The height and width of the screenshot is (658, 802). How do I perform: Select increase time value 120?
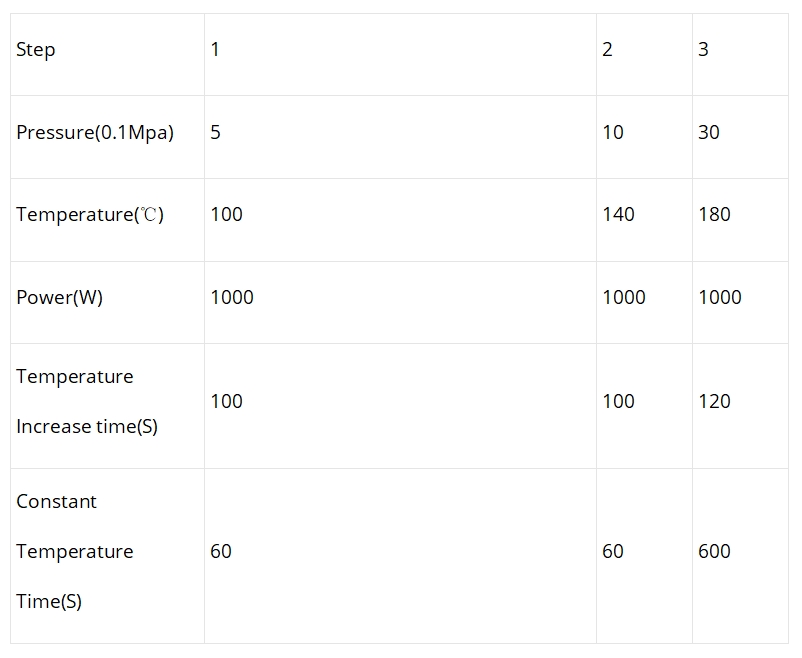click(x=715, y=402)
